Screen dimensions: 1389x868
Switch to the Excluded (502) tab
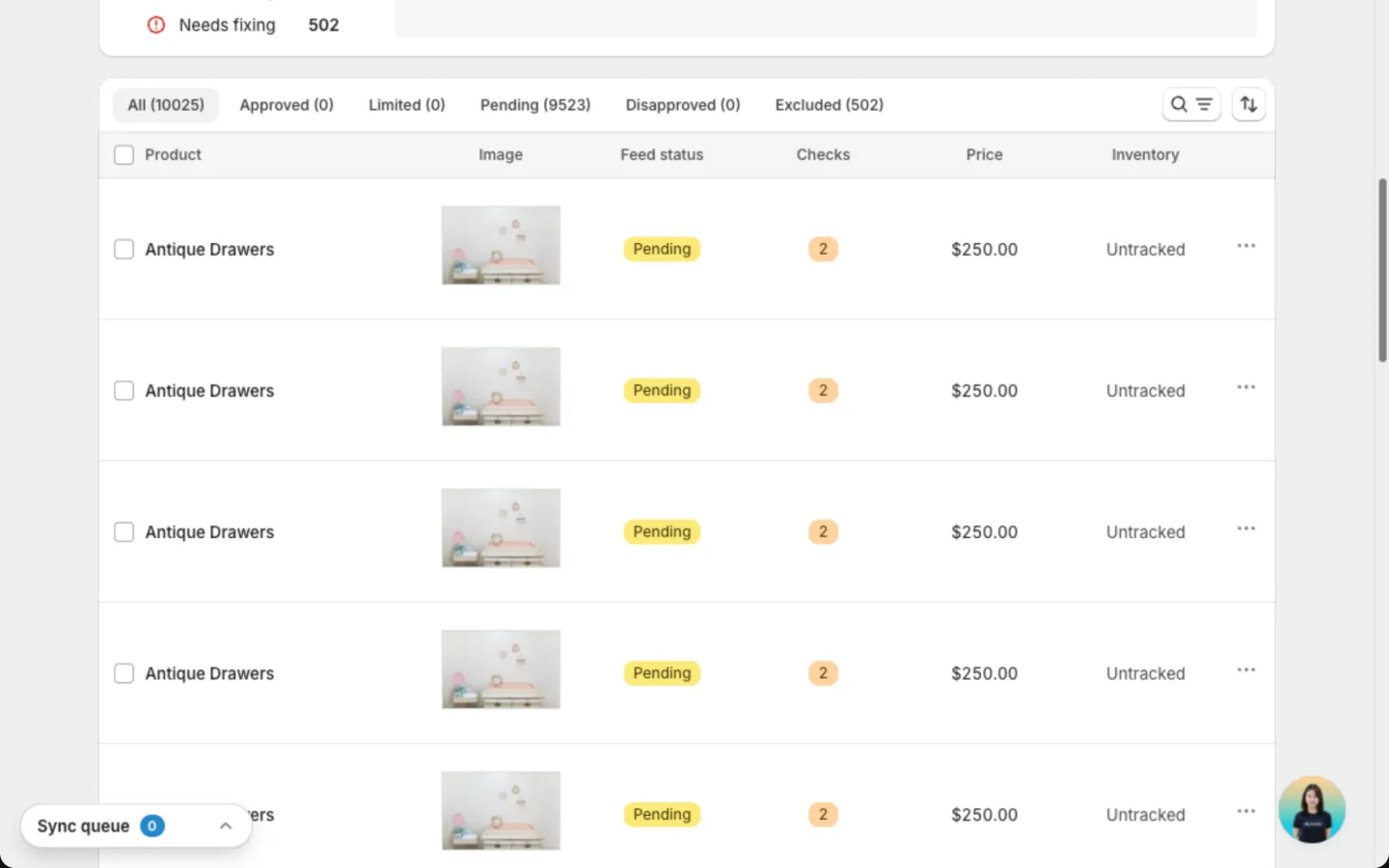[x=830, y=105]
